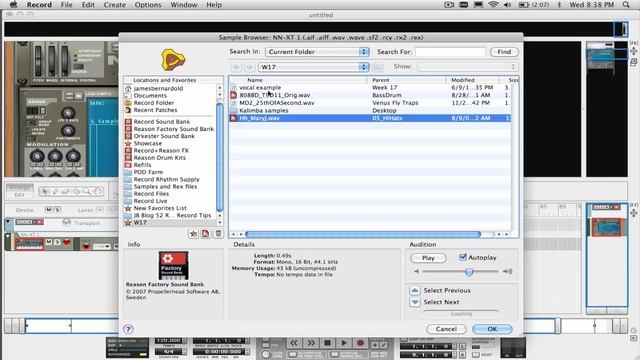Click the Cancel button

coord(446,329)
